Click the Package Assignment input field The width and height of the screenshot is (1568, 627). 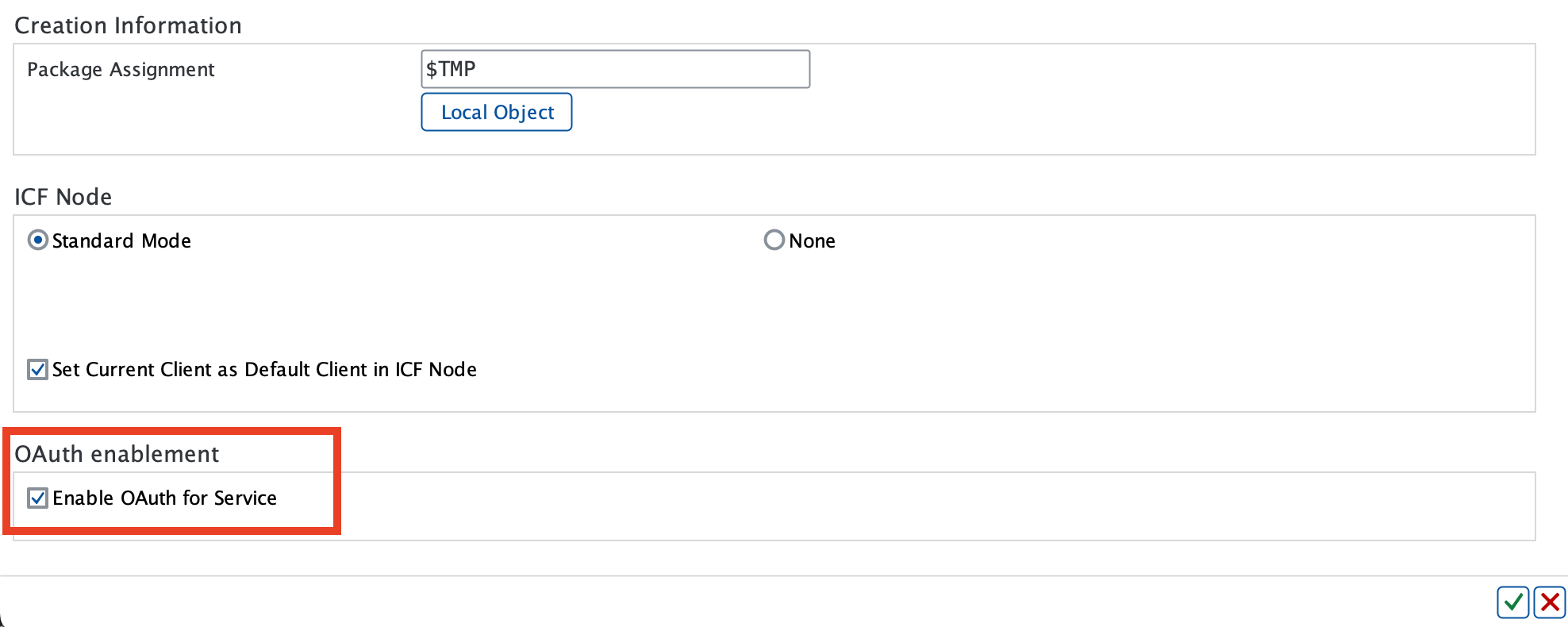(615, 69)
